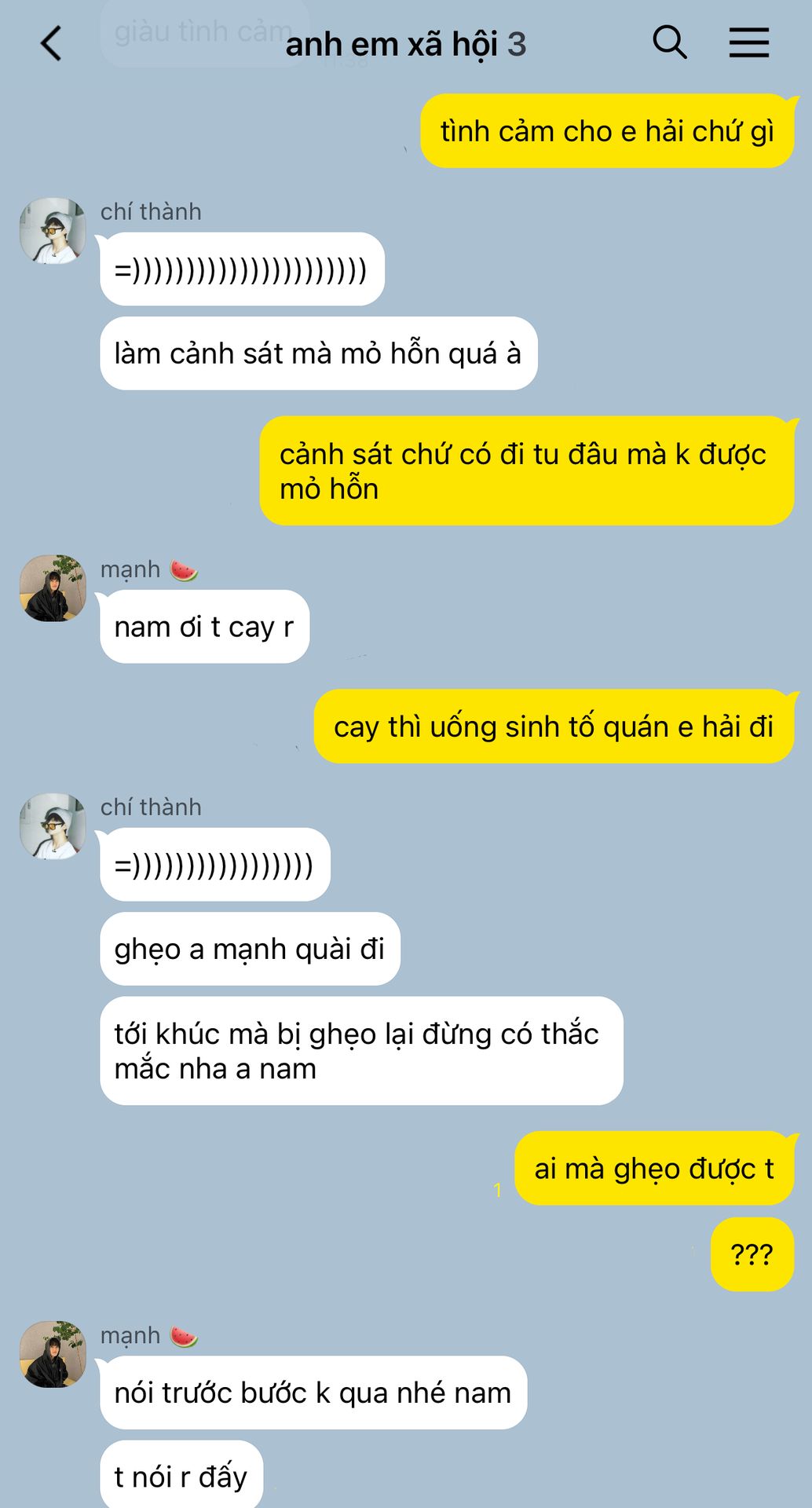The height and width of the screenshot is (1508, 812).
Task: Select the 'tình cảm cho e hải chứ gì' bubble
Action: (x=608, y=131)
